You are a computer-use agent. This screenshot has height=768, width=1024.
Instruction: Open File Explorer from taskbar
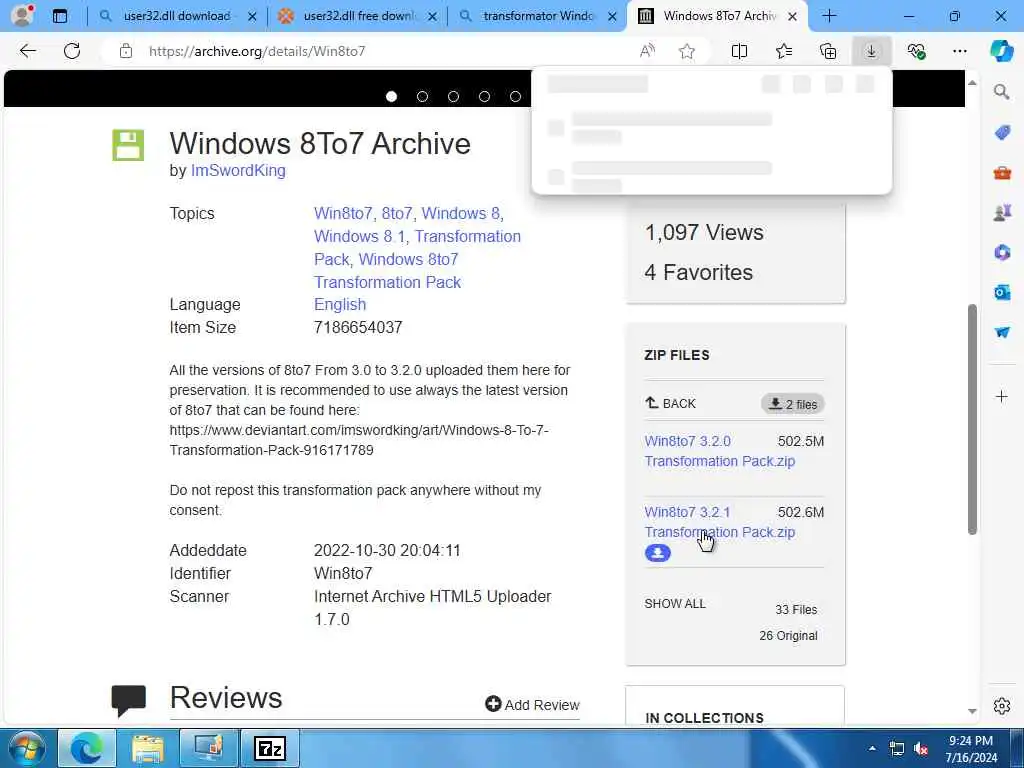148,748
